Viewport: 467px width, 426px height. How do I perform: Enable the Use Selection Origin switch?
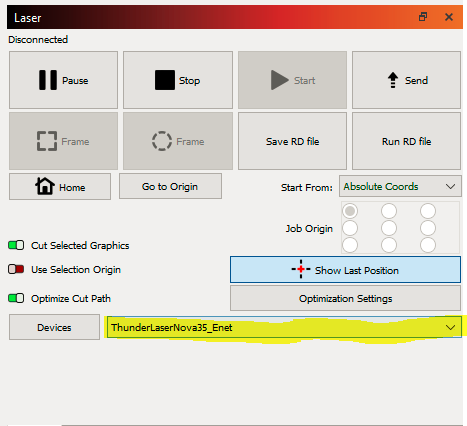click(x=16, y=269)
